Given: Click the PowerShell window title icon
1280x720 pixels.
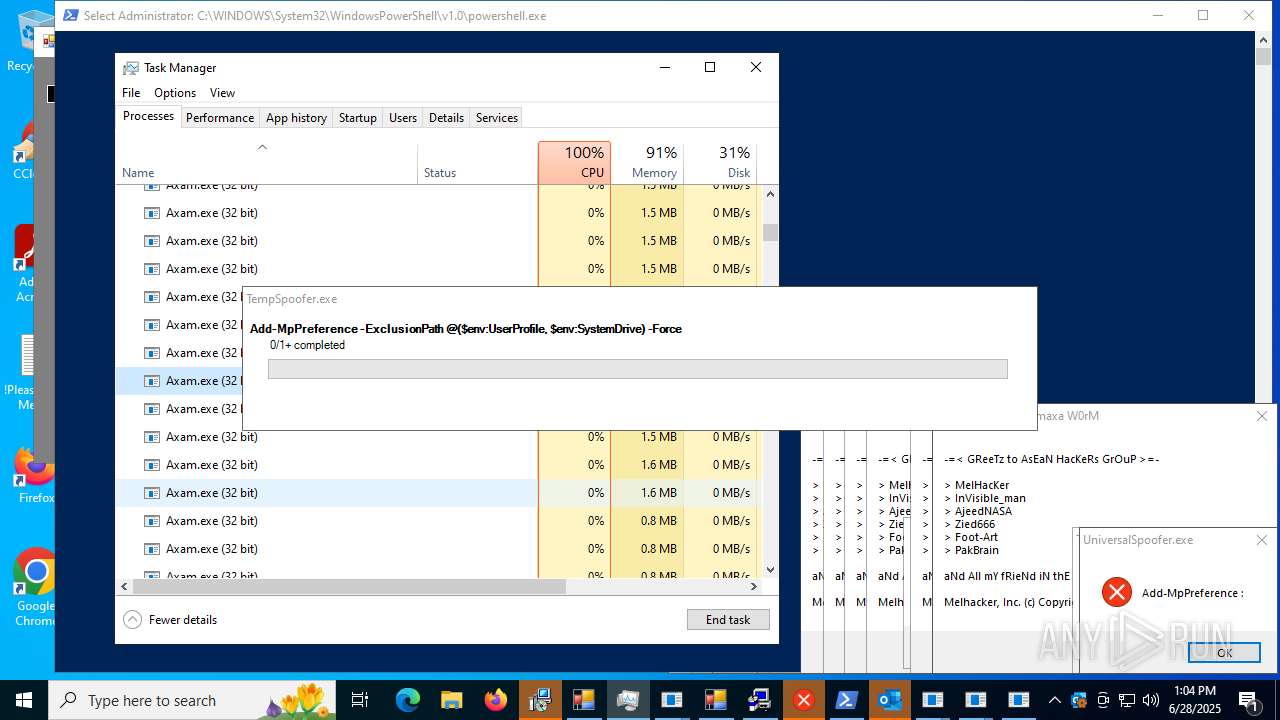Looking at the screenshot, I should point(71,15).
